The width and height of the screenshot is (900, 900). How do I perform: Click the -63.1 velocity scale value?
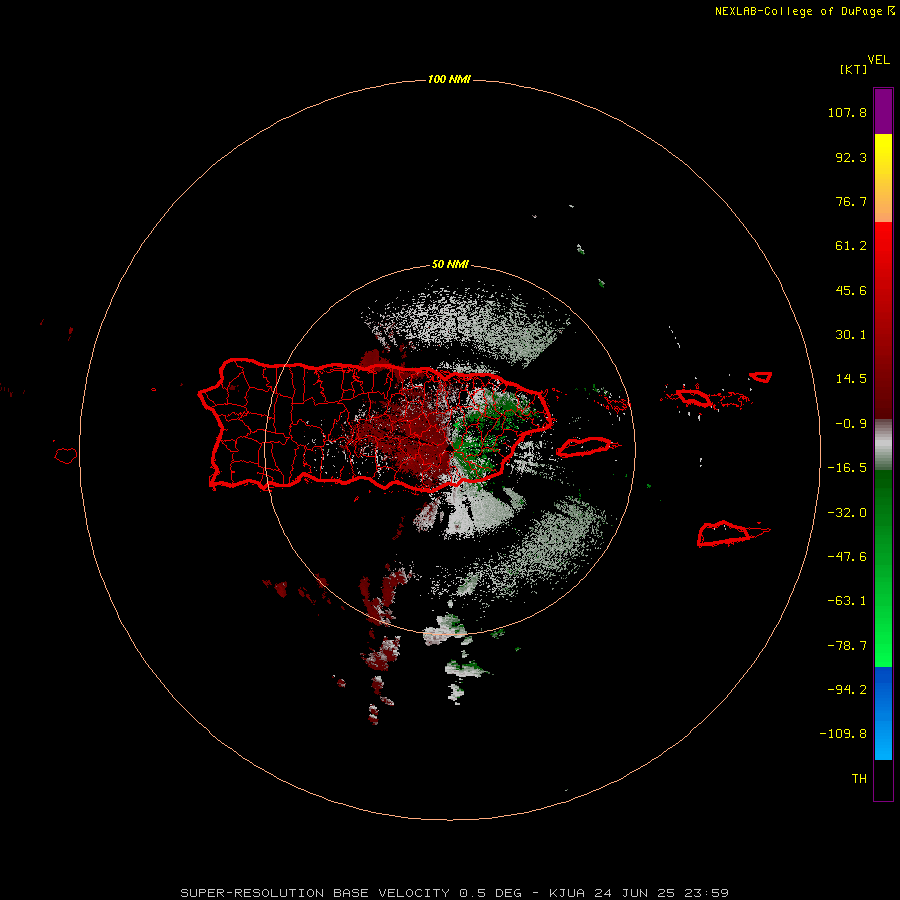click(x=847, y=601)
